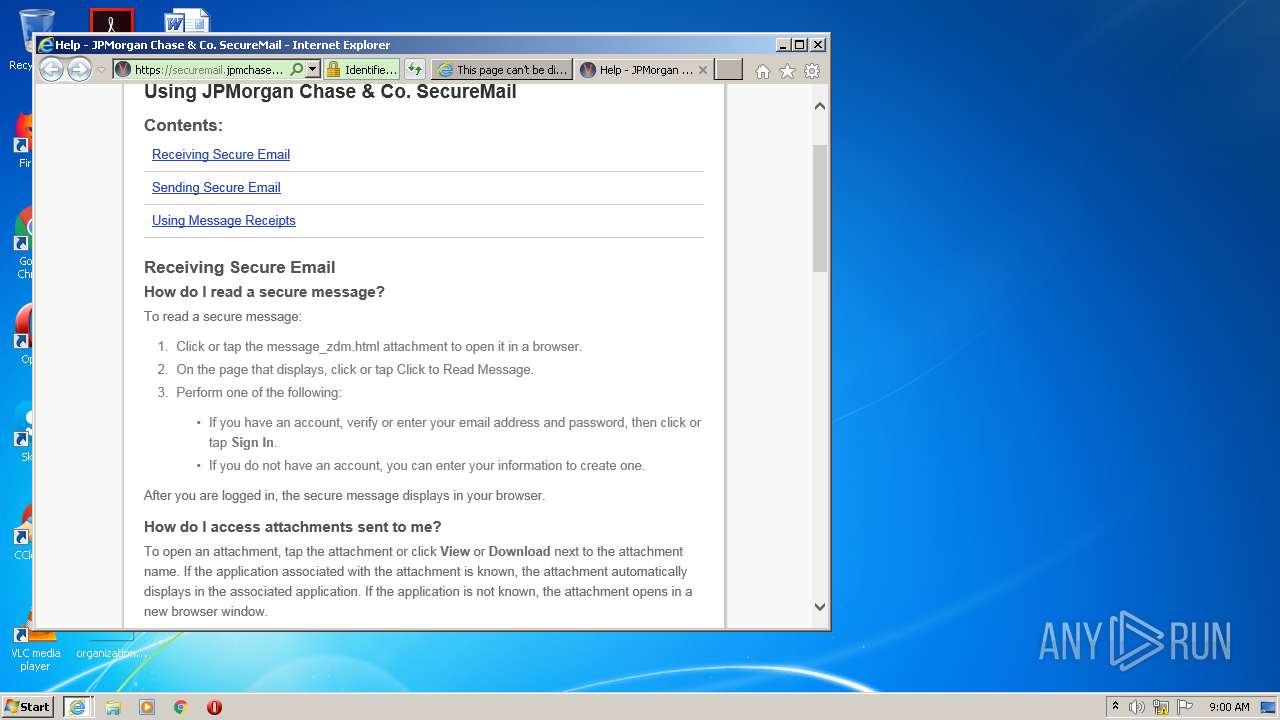The height and width of the screenshot is (720, 1280).
Task: Click the 9:00 AM clock
Action: coord(1229,707)
